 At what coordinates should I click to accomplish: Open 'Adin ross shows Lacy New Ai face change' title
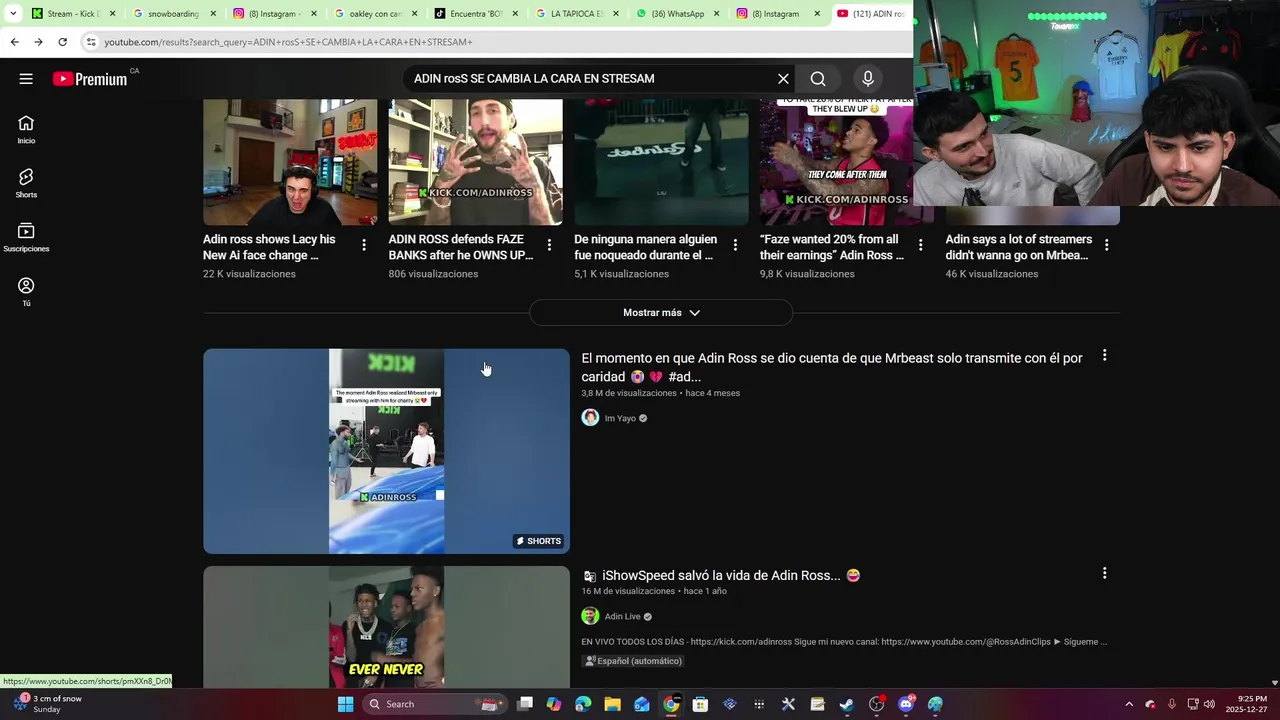(x=269, y=247)
